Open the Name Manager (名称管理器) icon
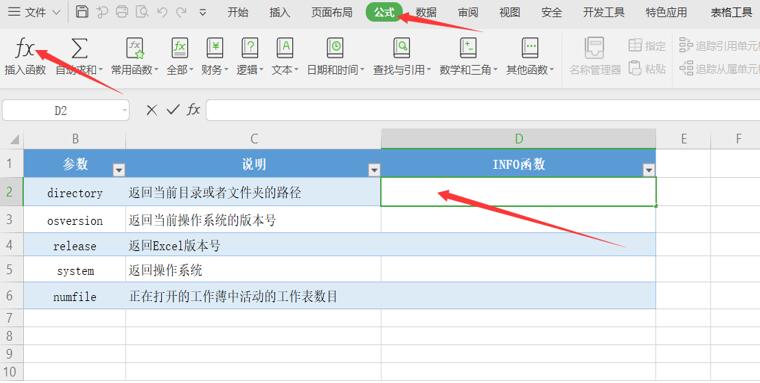 (x=595, y=48)
